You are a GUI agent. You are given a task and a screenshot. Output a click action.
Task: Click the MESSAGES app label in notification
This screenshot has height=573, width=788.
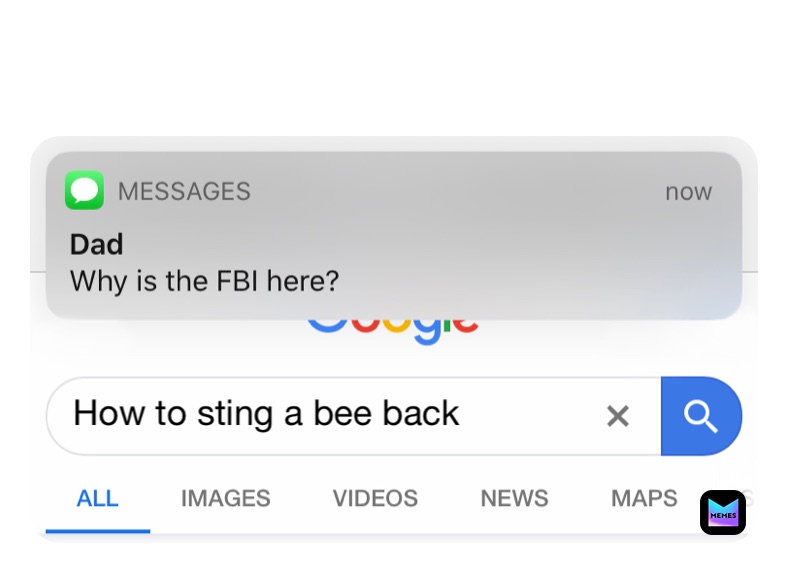click(184, 192)
